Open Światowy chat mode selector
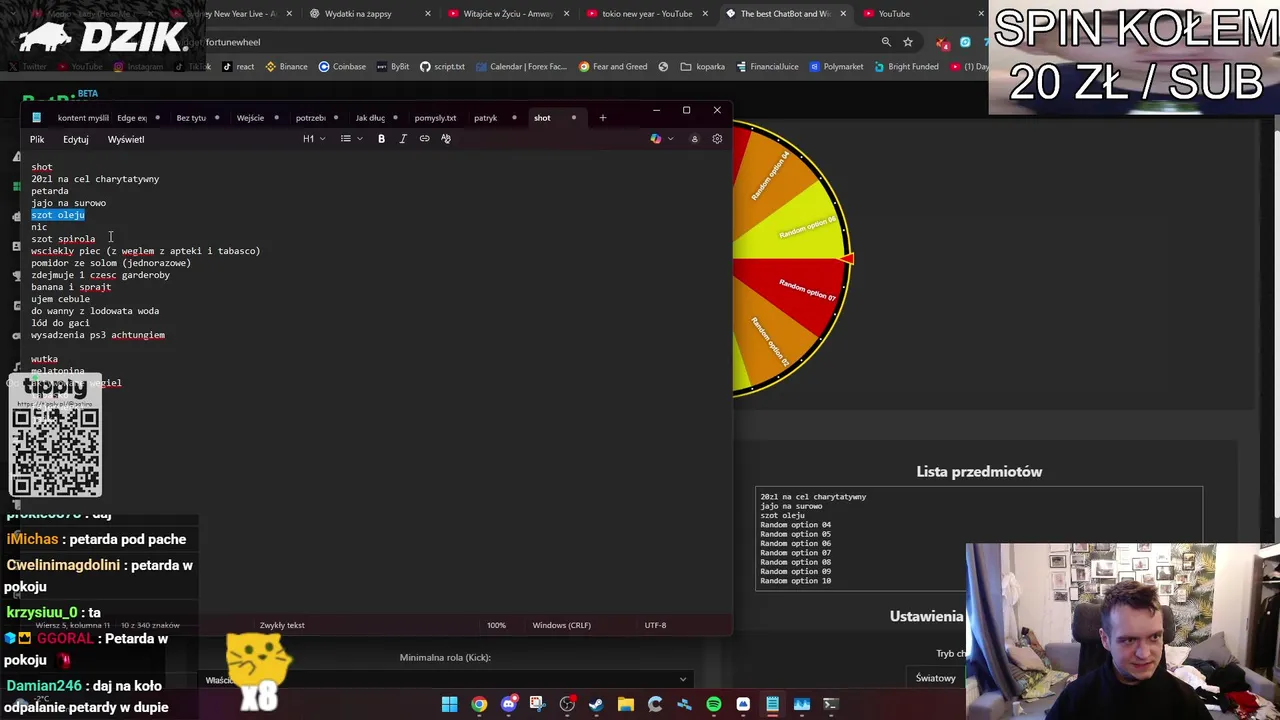Viewport: 1280px width, 720px height. pyautogui.click(x=936, y=678)
